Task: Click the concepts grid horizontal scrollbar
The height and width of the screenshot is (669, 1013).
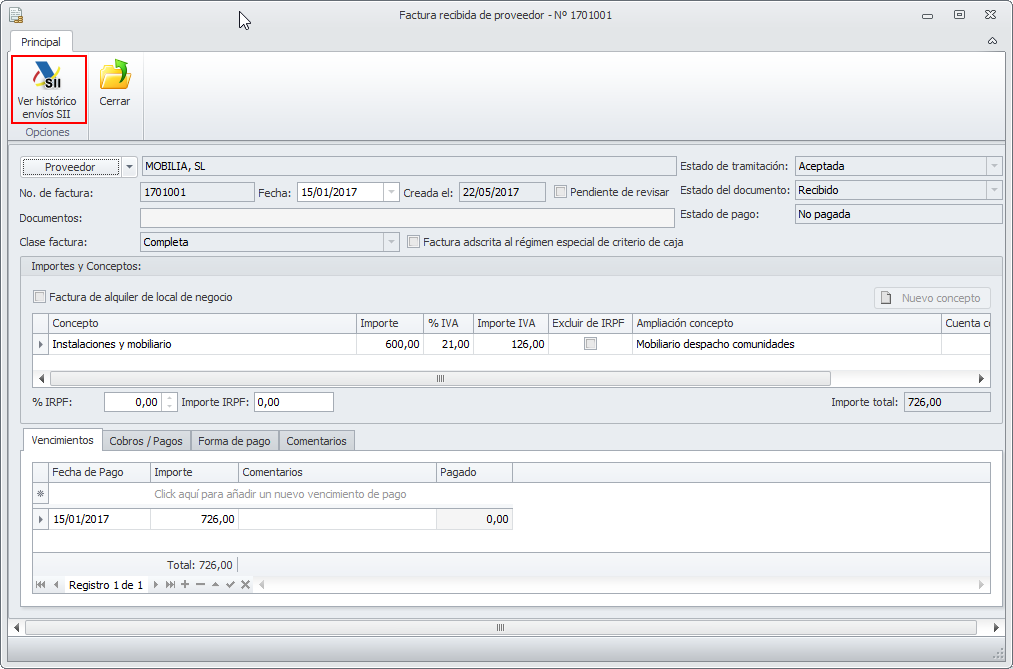Action: 440,379
